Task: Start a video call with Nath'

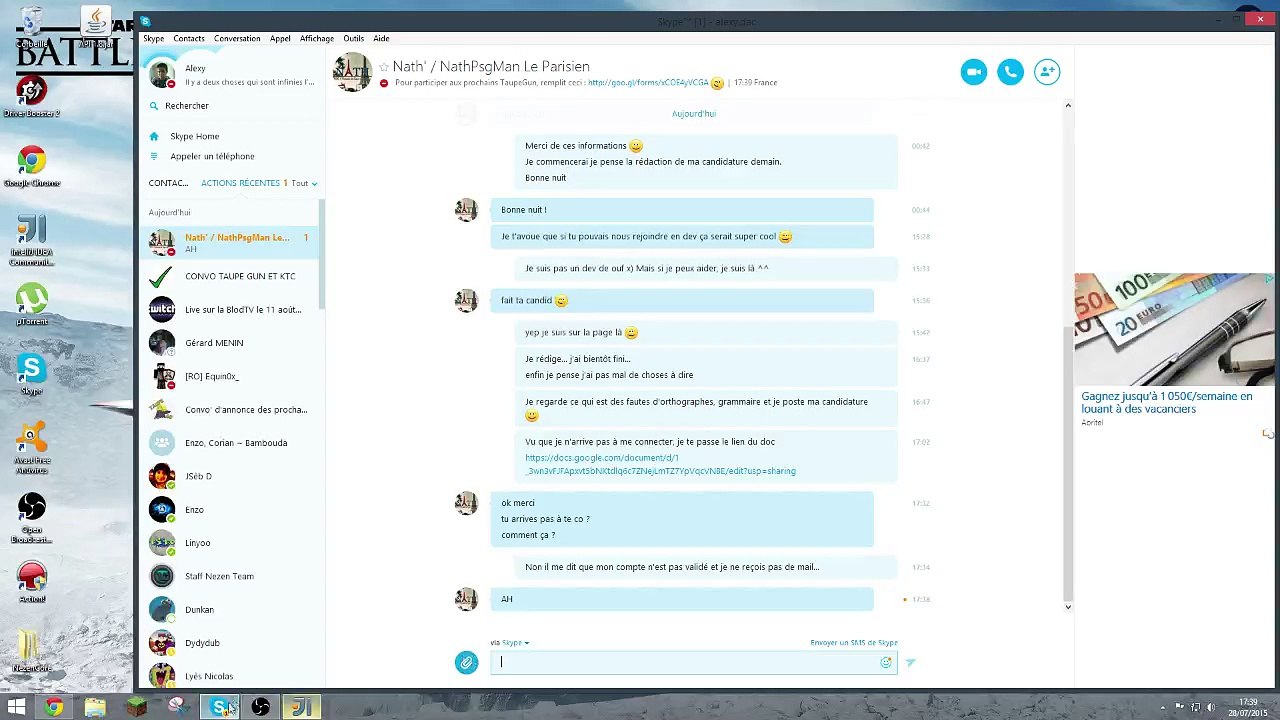Action: 973,72
